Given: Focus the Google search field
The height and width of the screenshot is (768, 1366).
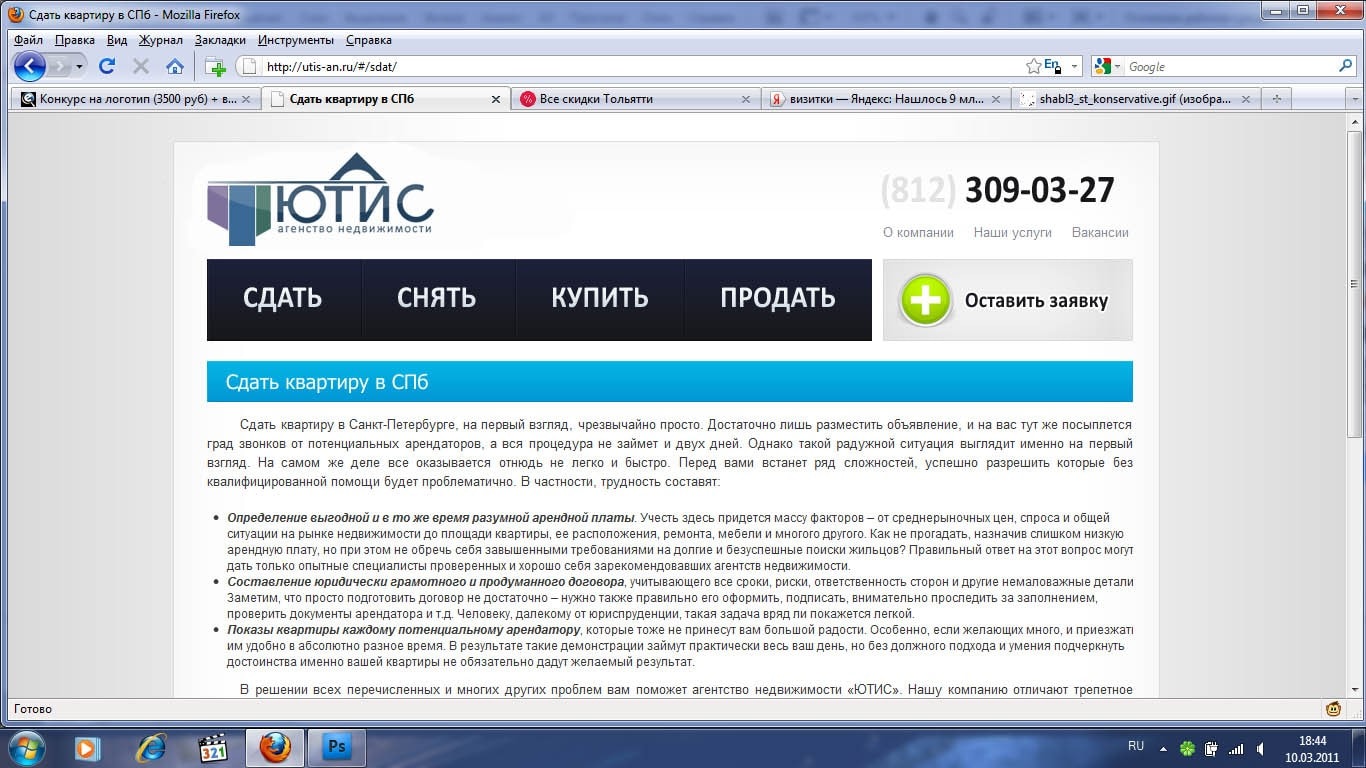Looking at the screenshot, I should click(1230, 67).
